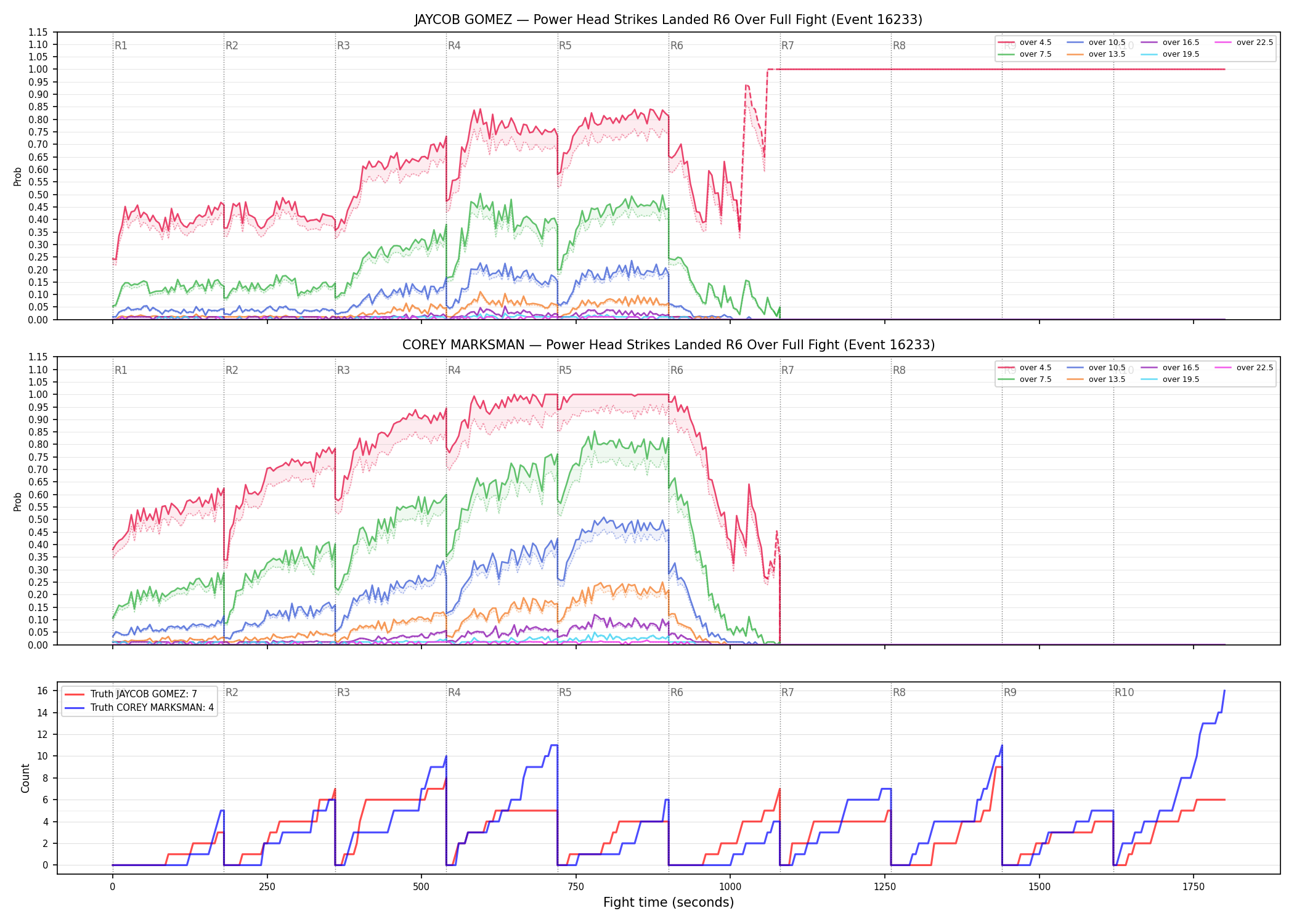
Task: Click 'over 4.5' in the Gomez chart legend
Action: 1035,43
